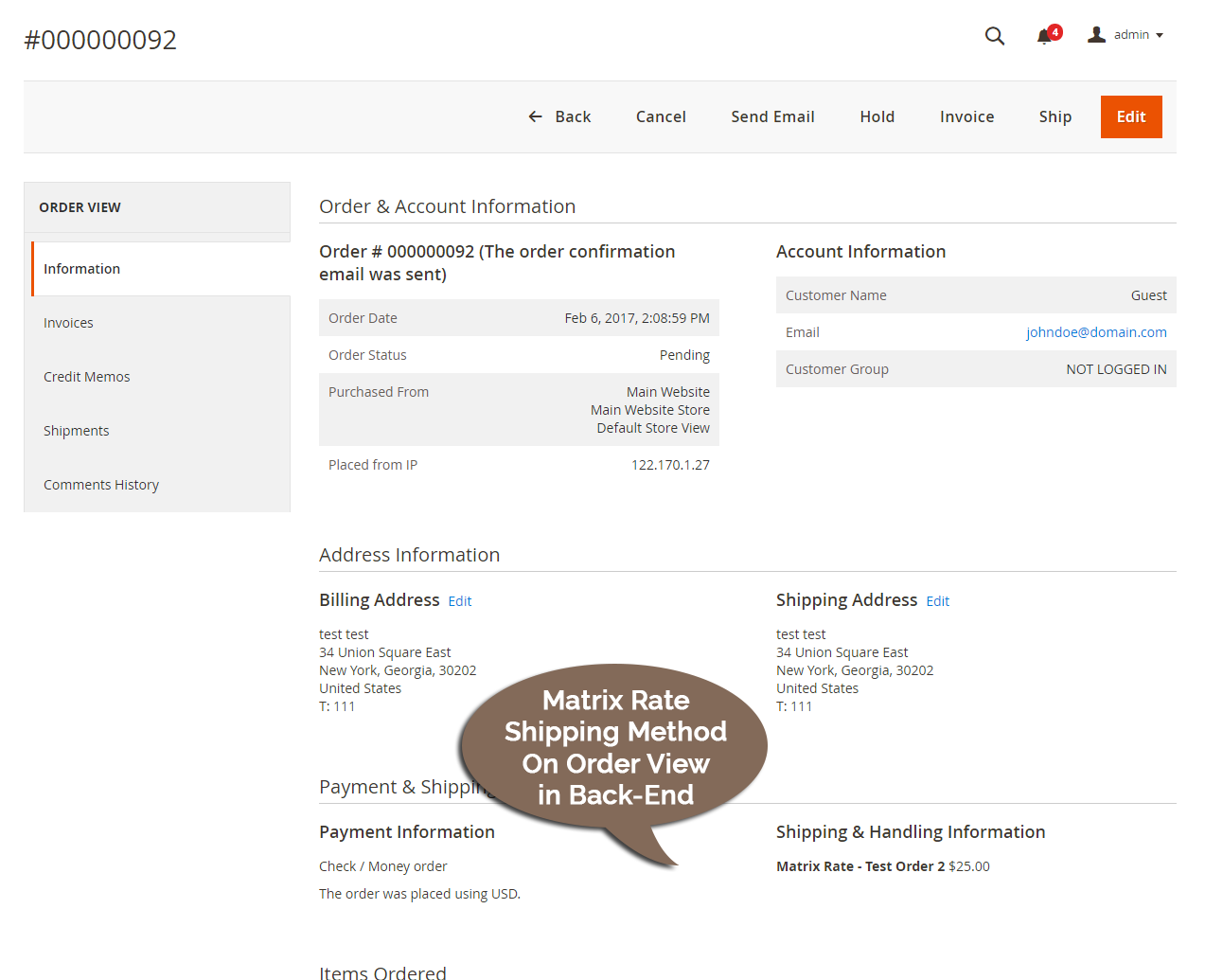Viewport: 1205px width, 980px height.
Task: Open the Shipments section
Action: 76,430
